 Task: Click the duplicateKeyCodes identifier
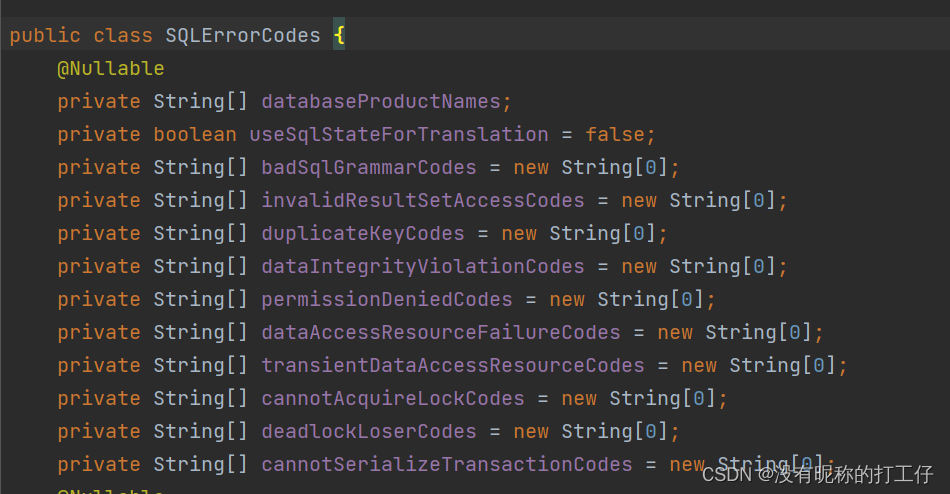tap(362, 234)
